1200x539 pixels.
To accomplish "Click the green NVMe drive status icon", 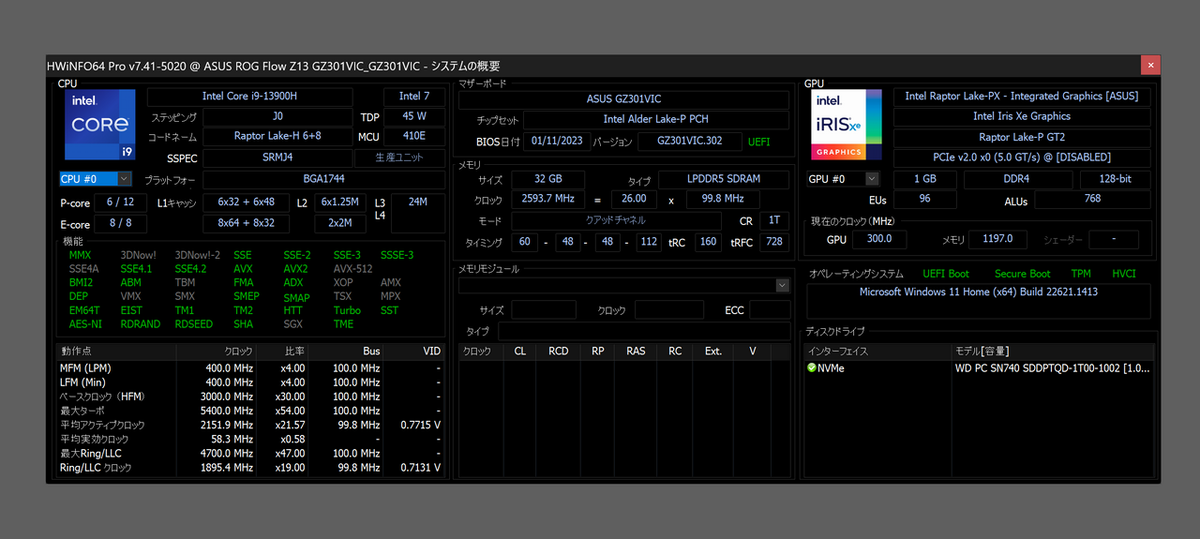I will [811, 368].
